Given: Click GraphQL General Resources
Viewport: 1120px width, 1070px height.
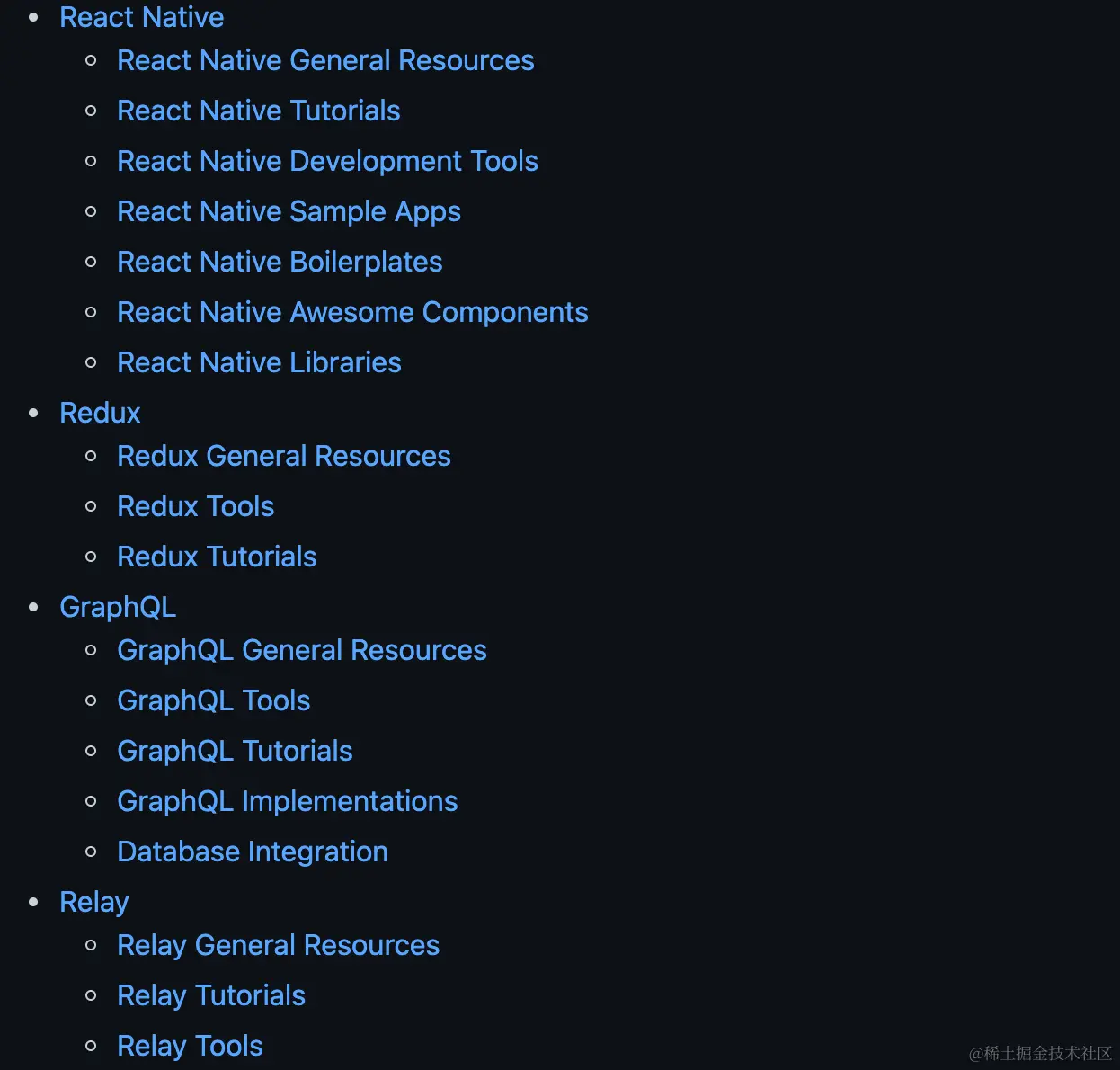Looking at the screenshot, I should [x=302, y=650].
